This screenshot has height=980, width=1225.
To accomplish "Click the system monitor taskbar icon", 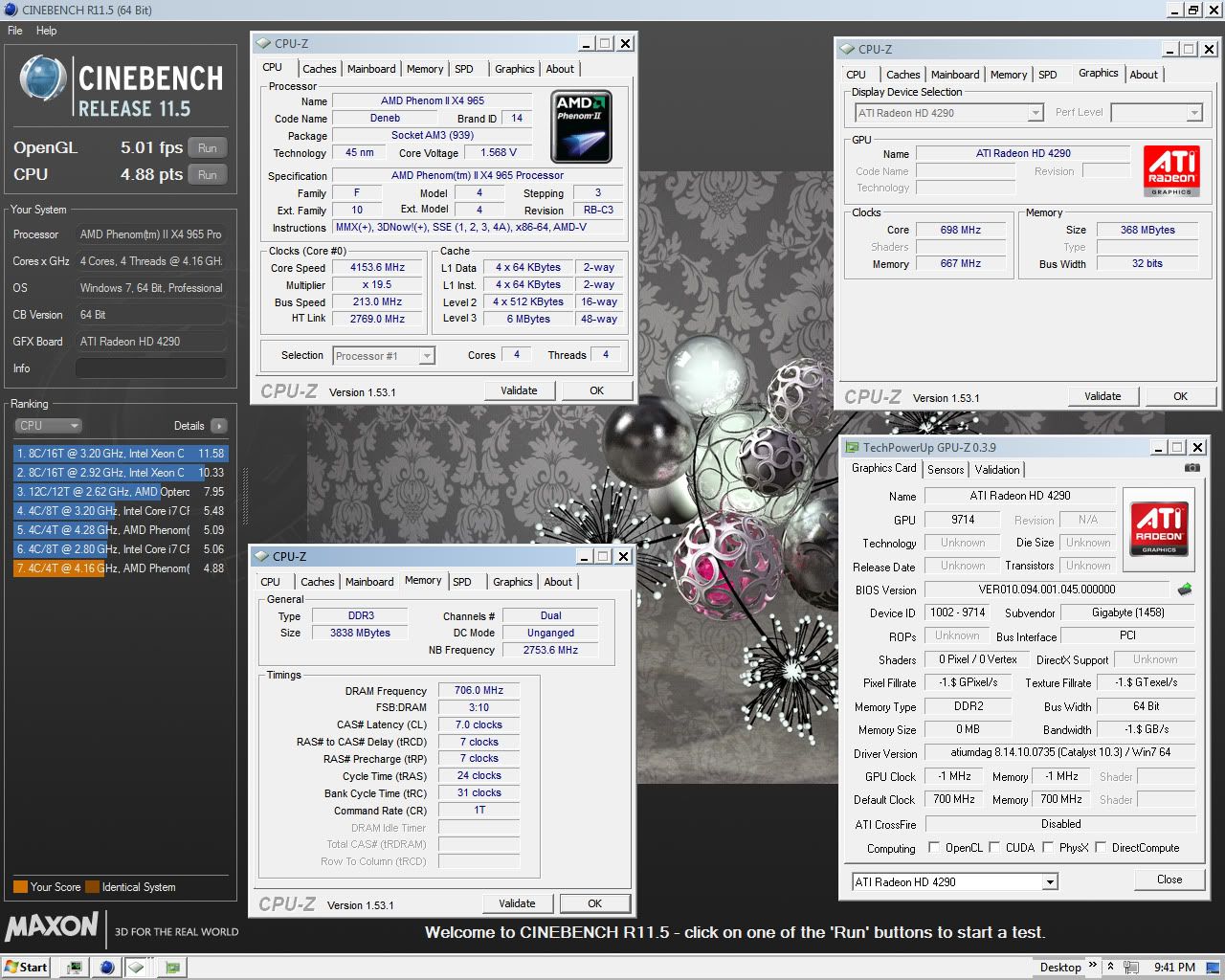I will click(74, 967).
